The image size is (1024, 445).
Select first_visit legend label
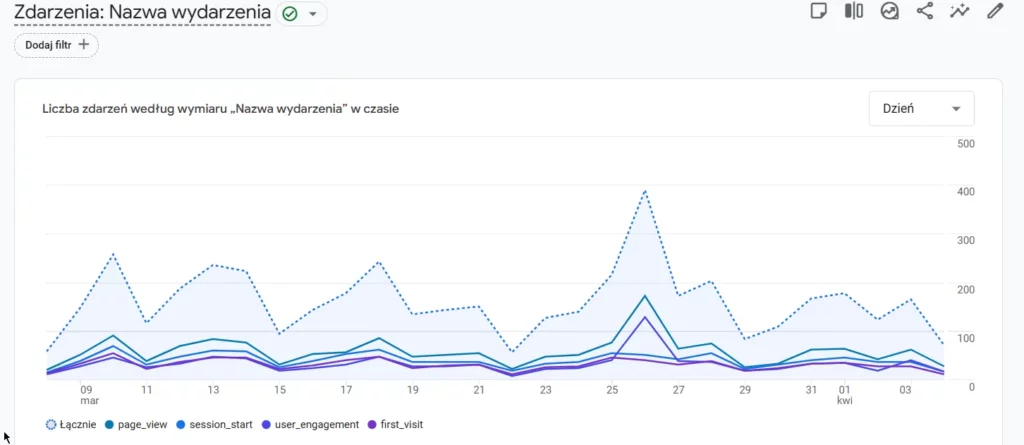point(401,424)
